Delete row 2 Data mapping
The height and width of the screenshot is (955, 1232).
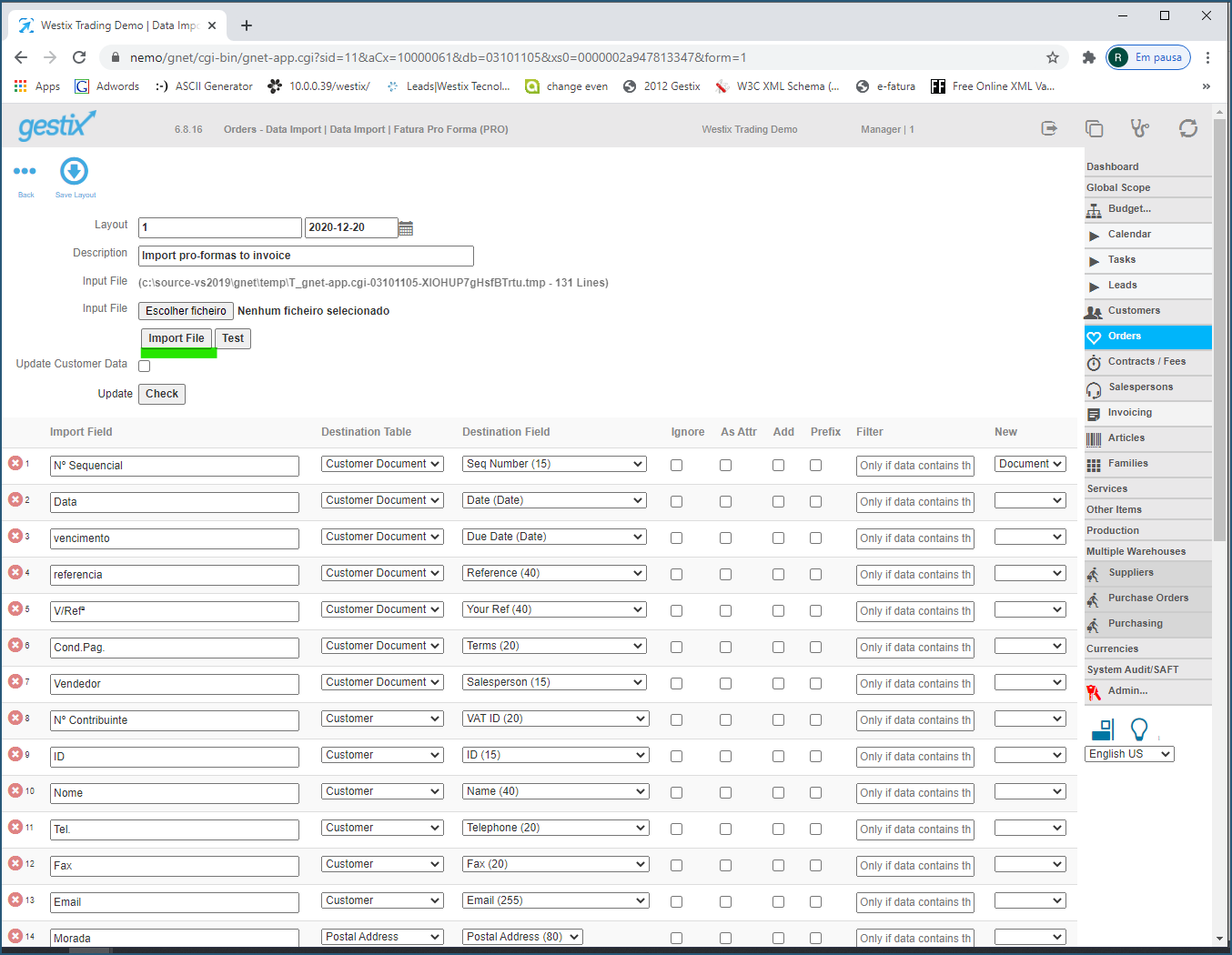pos(15,499)
